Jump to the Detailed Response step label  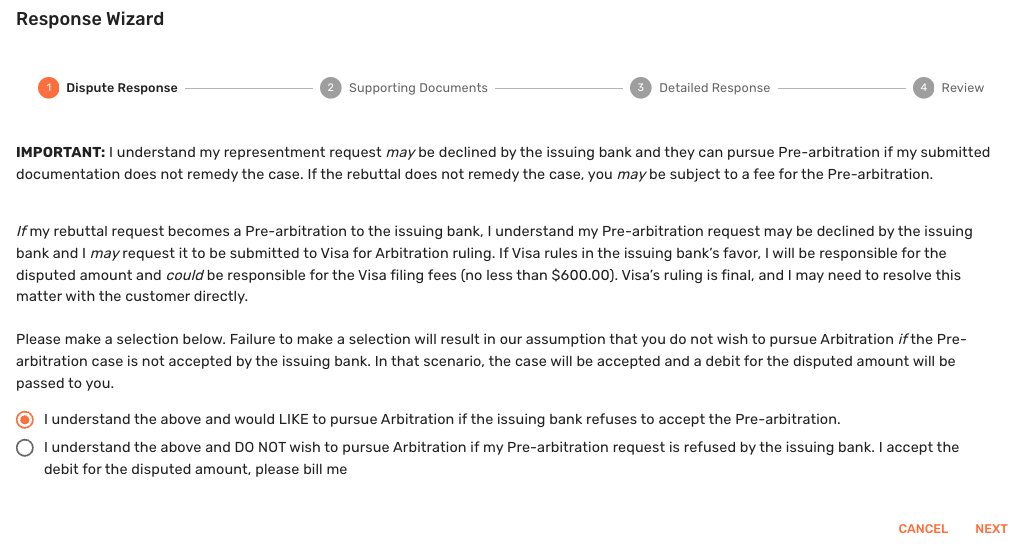tap(714, 88)
